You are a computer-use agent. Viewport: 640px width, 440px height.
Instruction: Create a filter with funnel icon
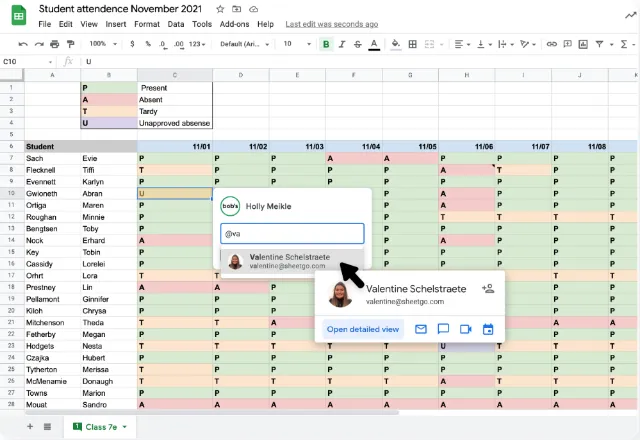pos(599,44)
